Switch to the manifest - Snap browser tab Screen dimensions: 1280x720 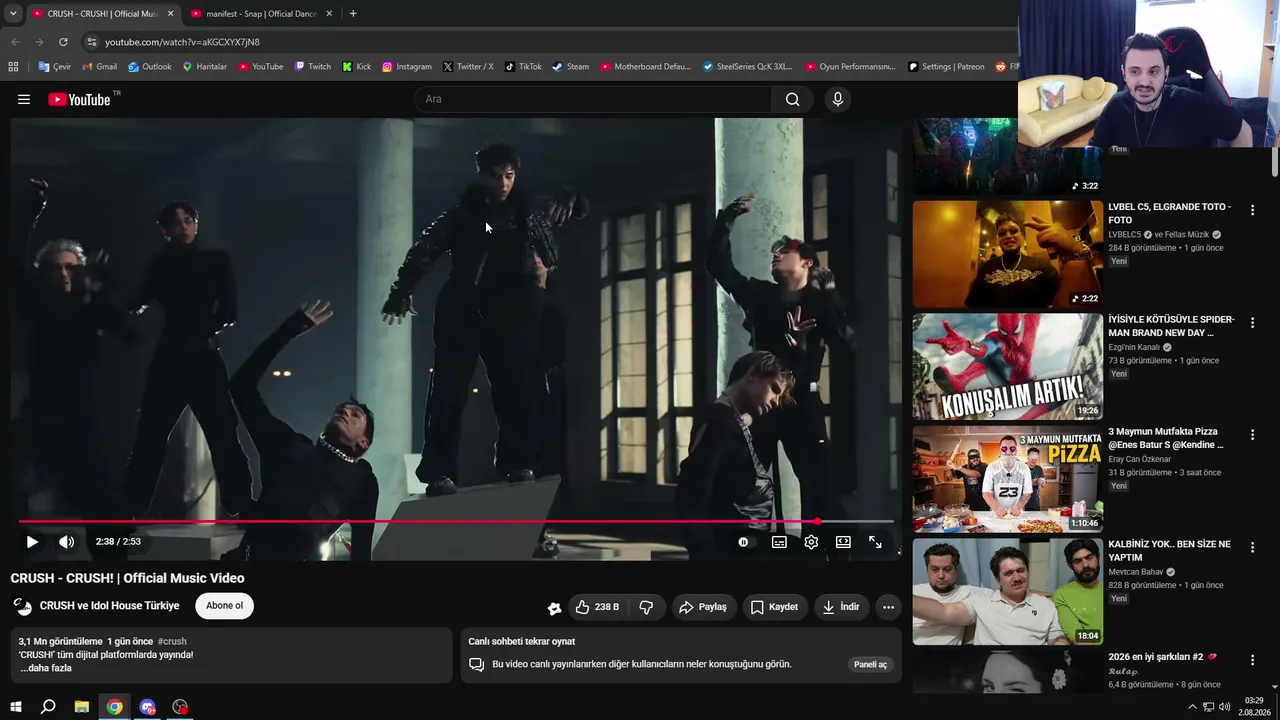[261, 14]
